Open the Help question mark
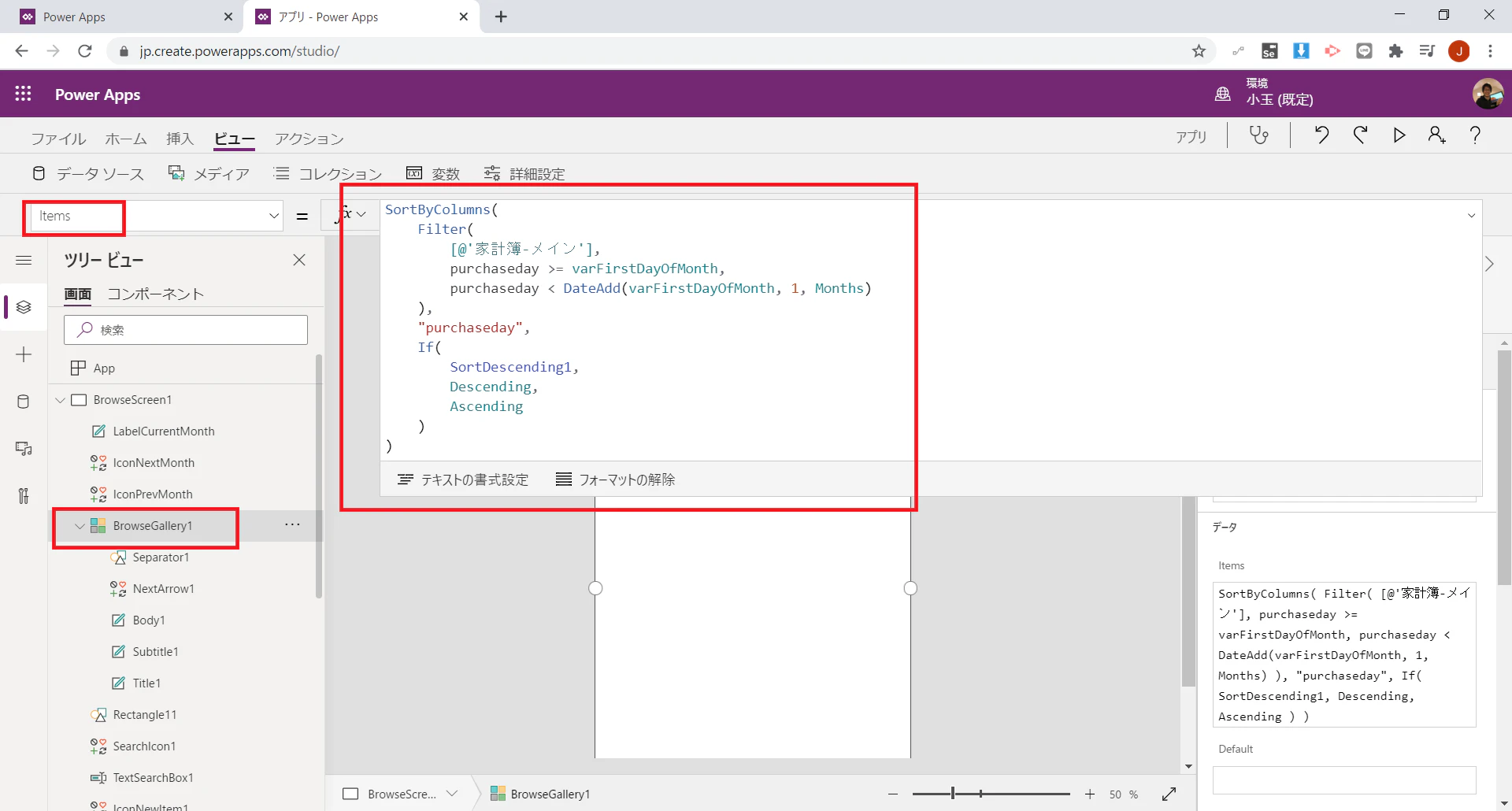This screenshot has height=811, width=1512. coord(1475,135)
